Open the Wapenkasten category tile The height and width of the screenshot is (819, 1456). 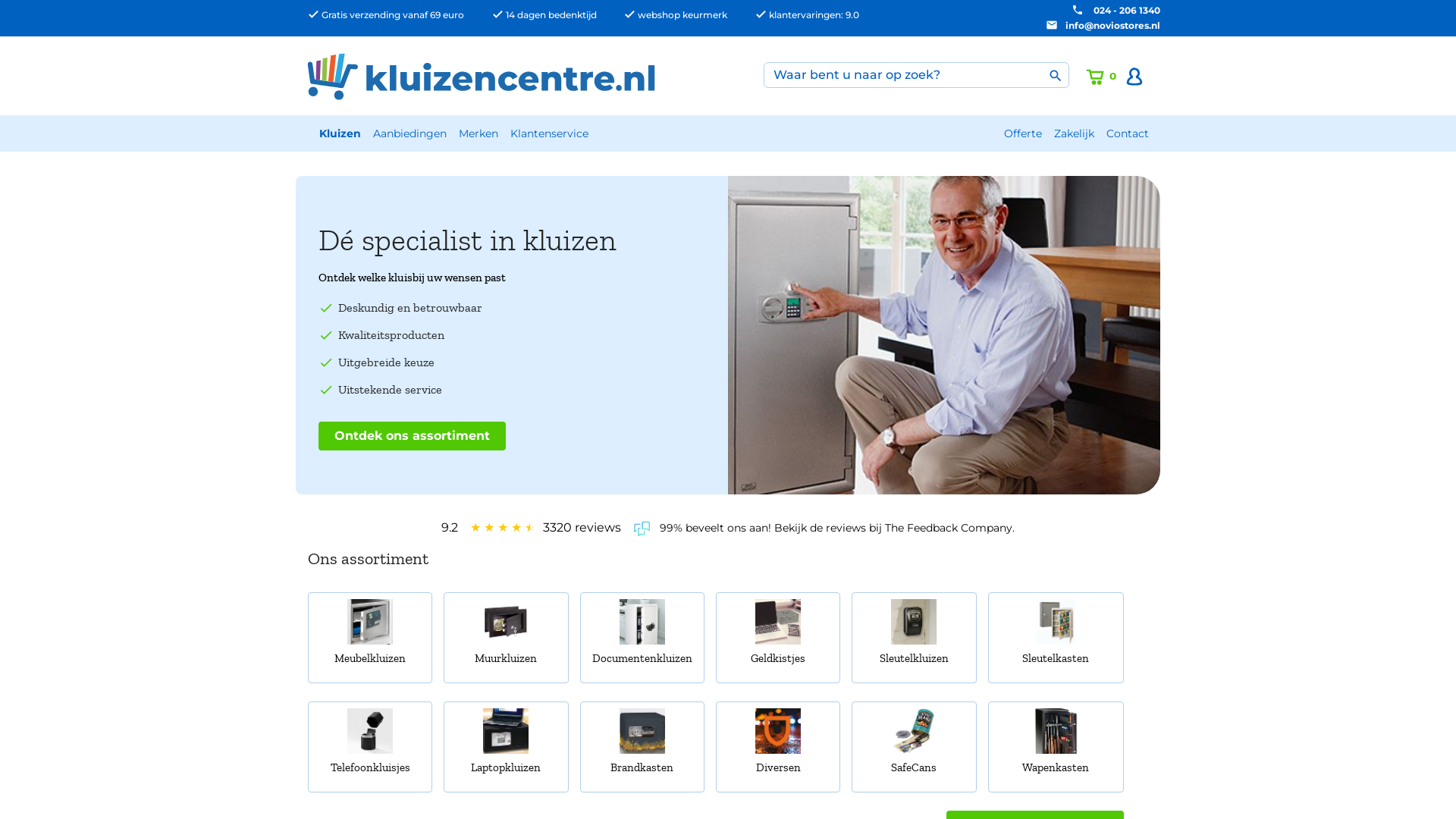click(1056, 747)
